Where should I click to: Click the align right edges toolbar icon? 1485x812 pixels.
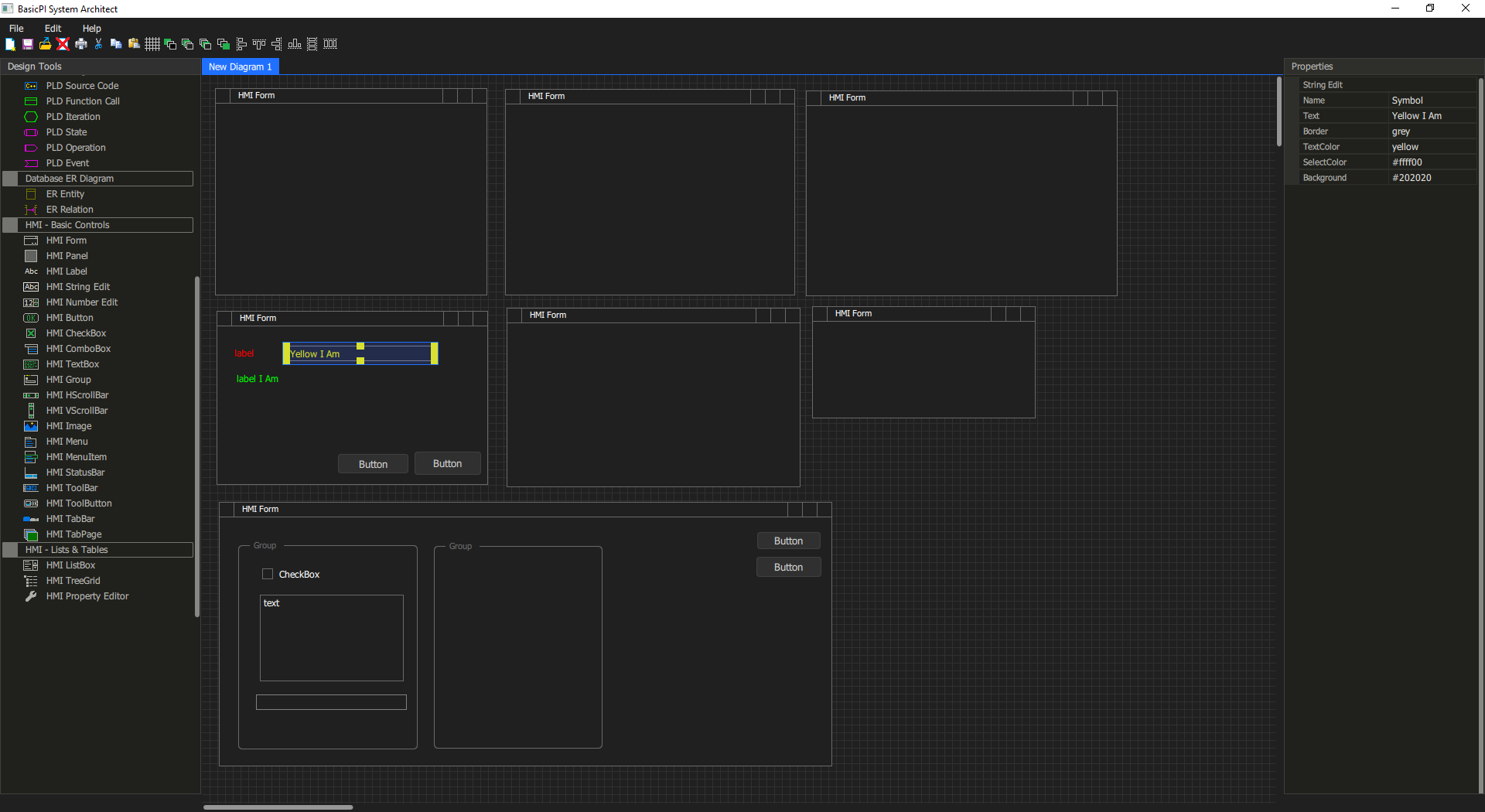[277, 44]
